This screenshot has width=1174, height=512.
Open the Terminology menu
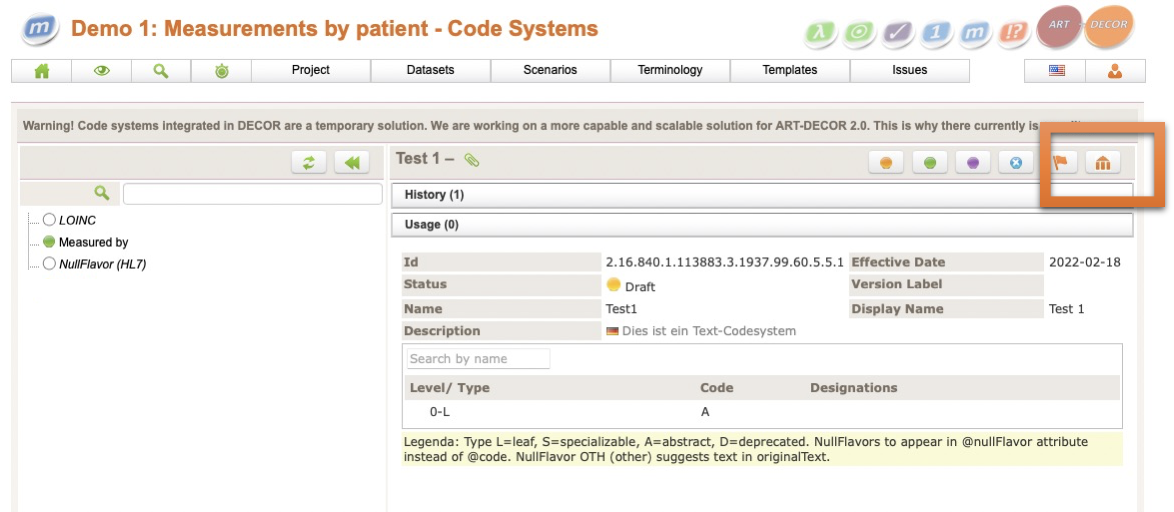point(670,70)
